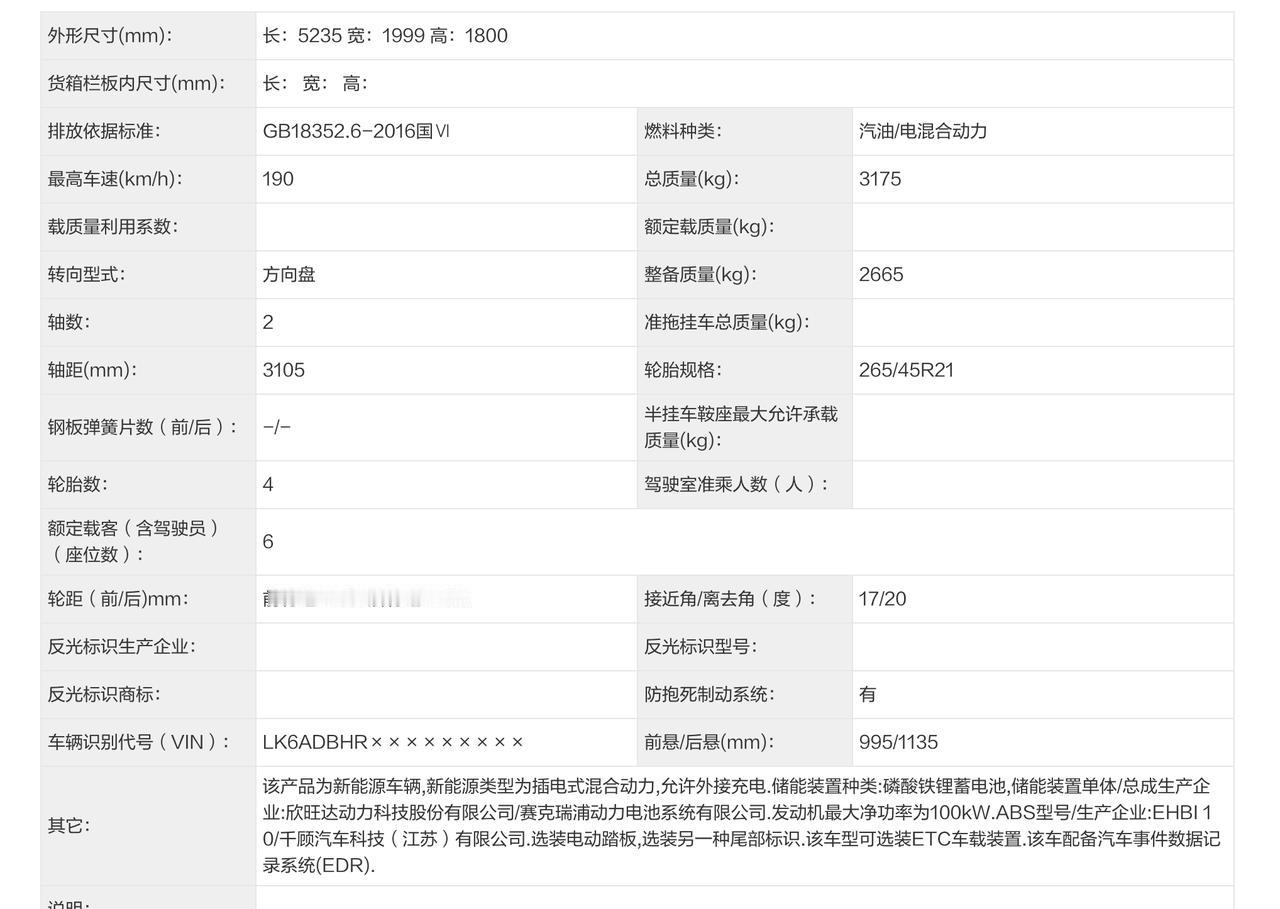
Task: Select the wheelbase value 3105
Action: click(x=284, y=370)
